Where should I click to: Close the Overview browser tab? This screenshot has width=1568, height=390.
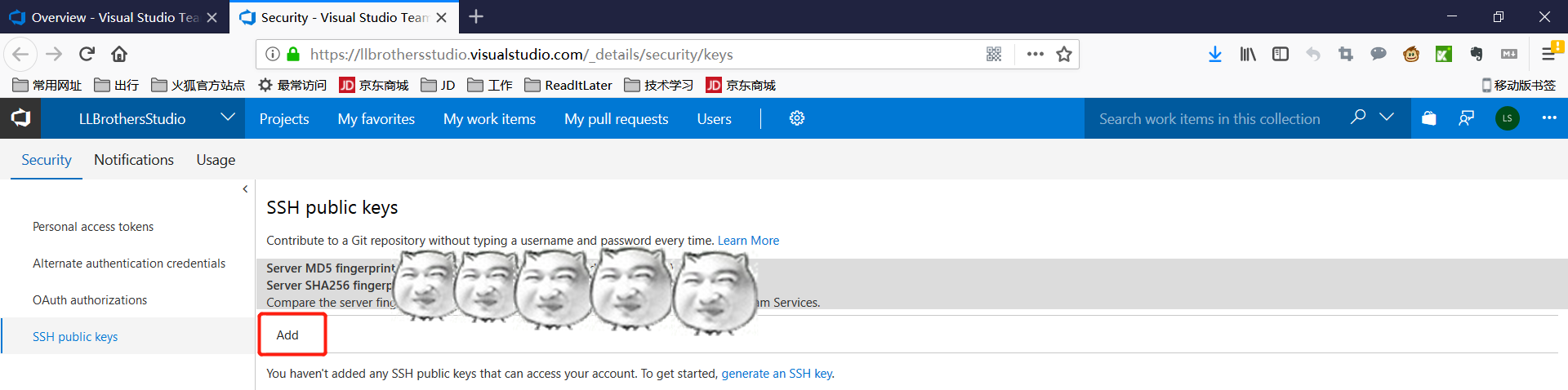coord(212,17)
